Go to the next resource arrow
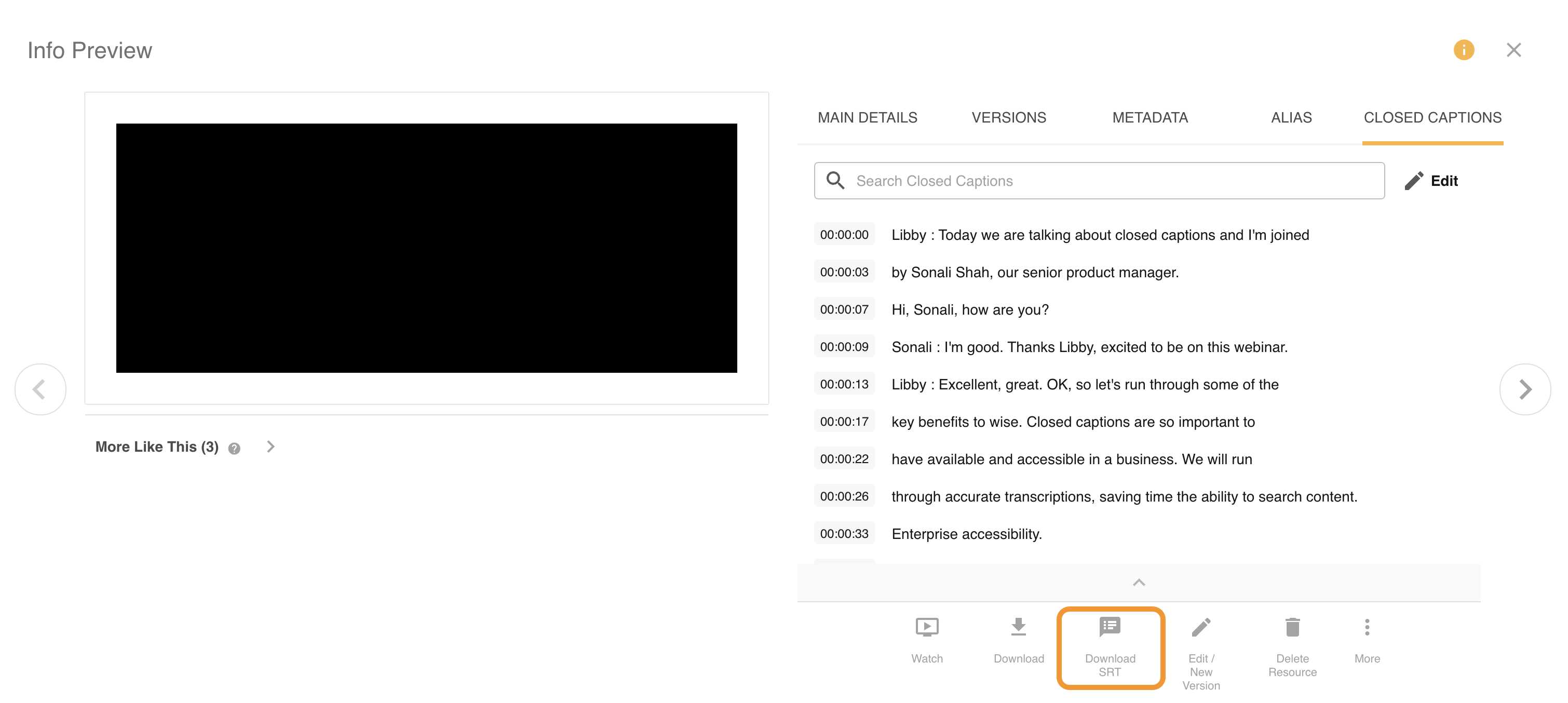Screen dimensions: 1568x703 click(x=1525, y=389)
